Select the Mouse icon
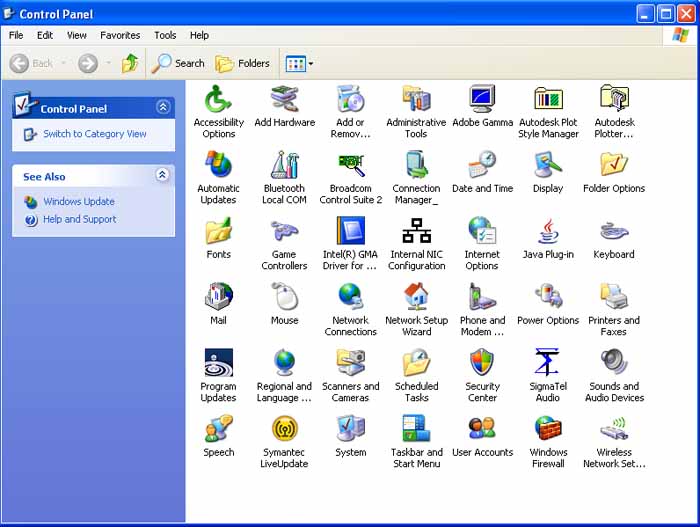This screenshot has height=527, width=700. coord(284,296)
